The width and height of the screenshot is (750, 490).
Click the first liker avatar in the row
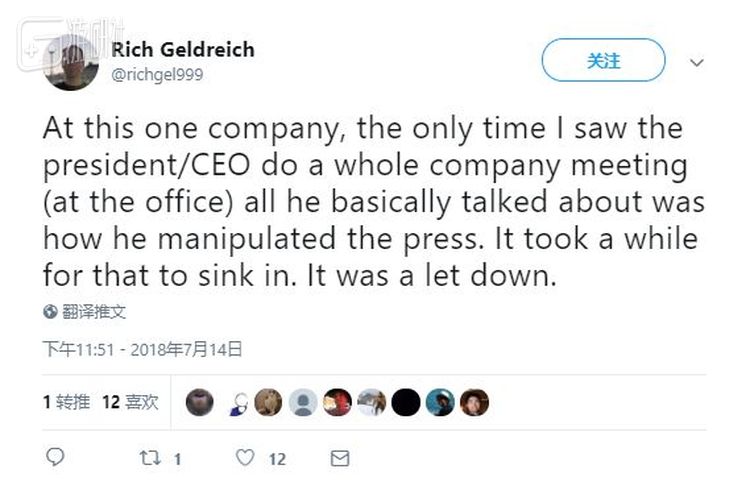point(200,402)
